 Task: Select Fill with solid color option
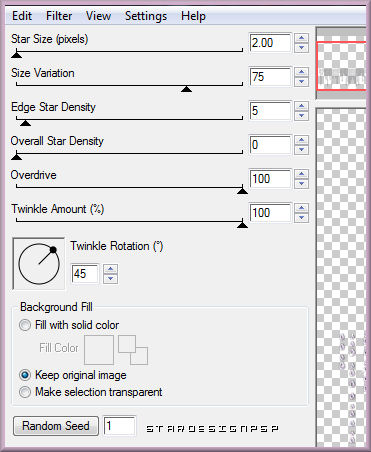[25, 325]
